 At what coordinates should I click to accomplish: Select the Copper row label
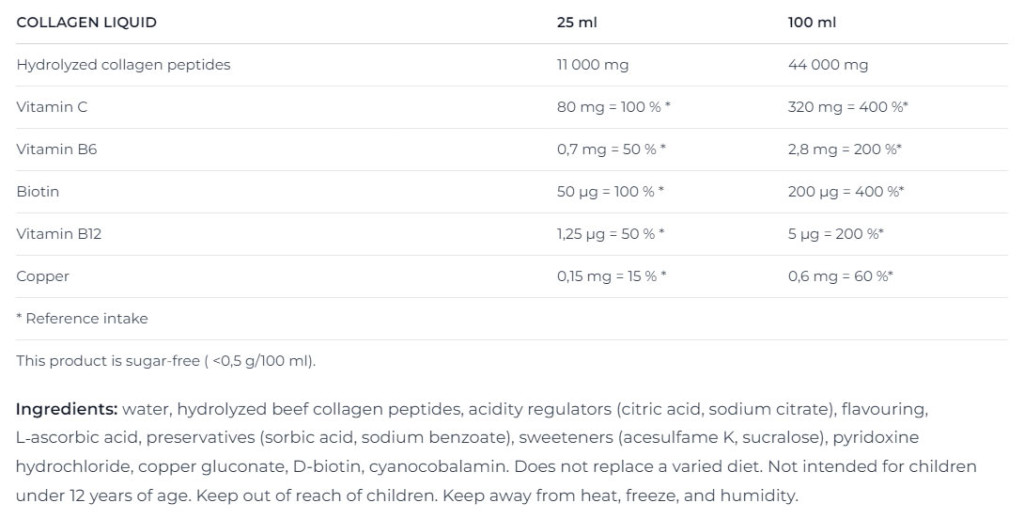click(x=42, y=277)
